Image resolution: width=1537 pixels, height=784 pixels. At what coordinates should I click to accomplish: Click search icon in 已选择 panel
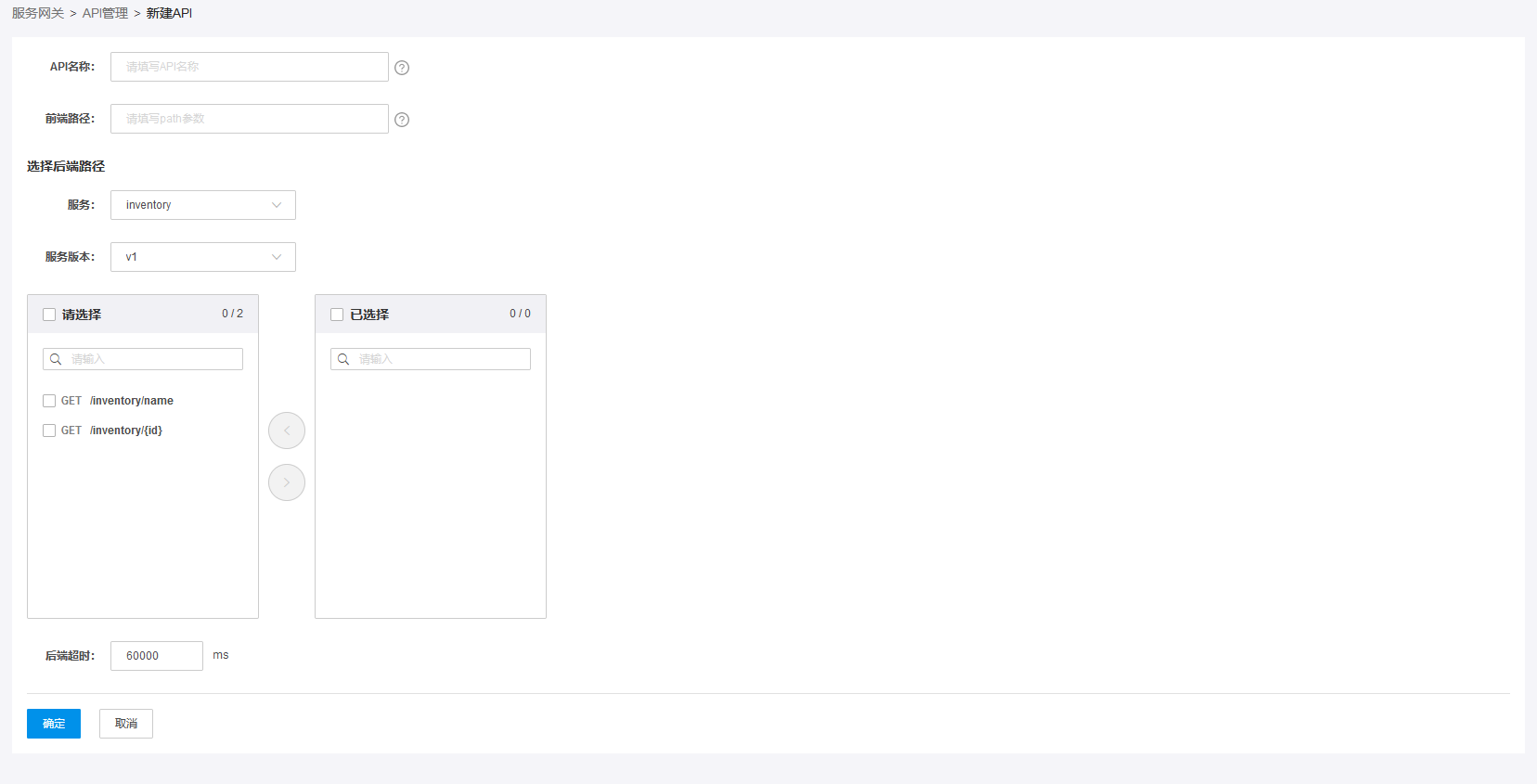pyautogui.click(x=343, y=359)
